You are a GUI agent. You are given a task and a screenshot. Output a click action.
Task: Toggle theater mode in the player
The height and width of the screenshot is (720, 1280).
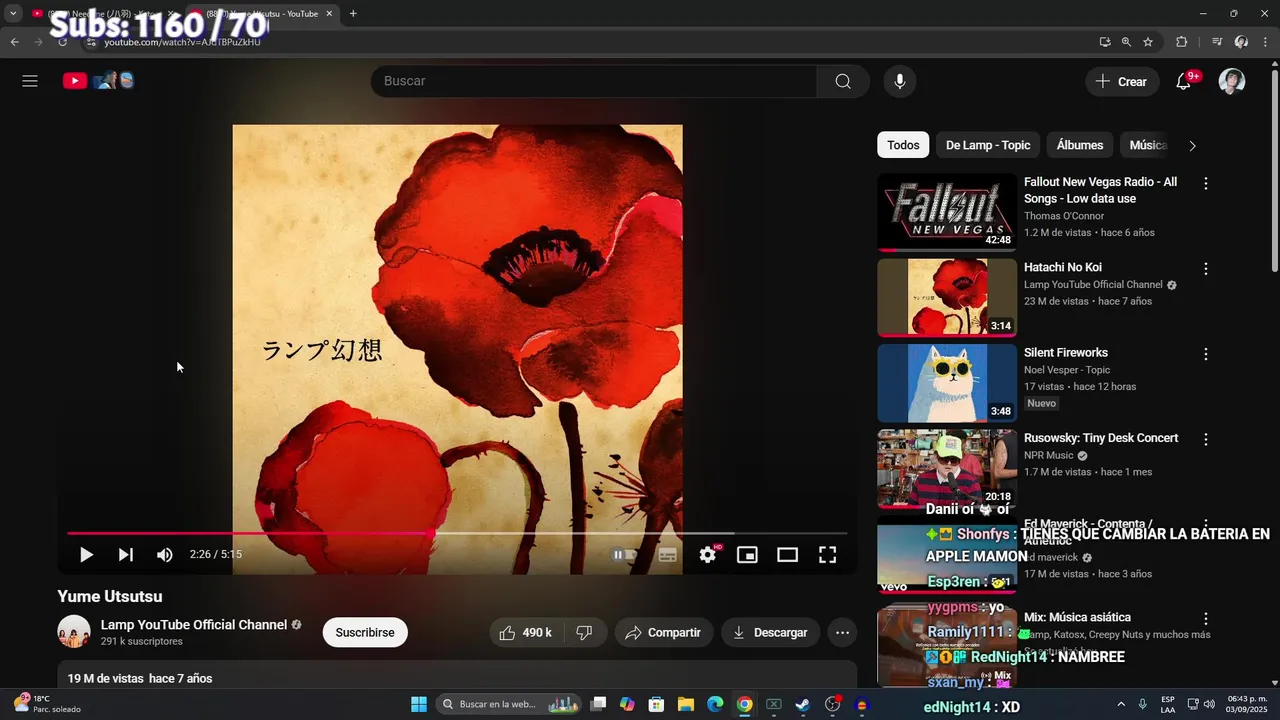click(788, 554)
